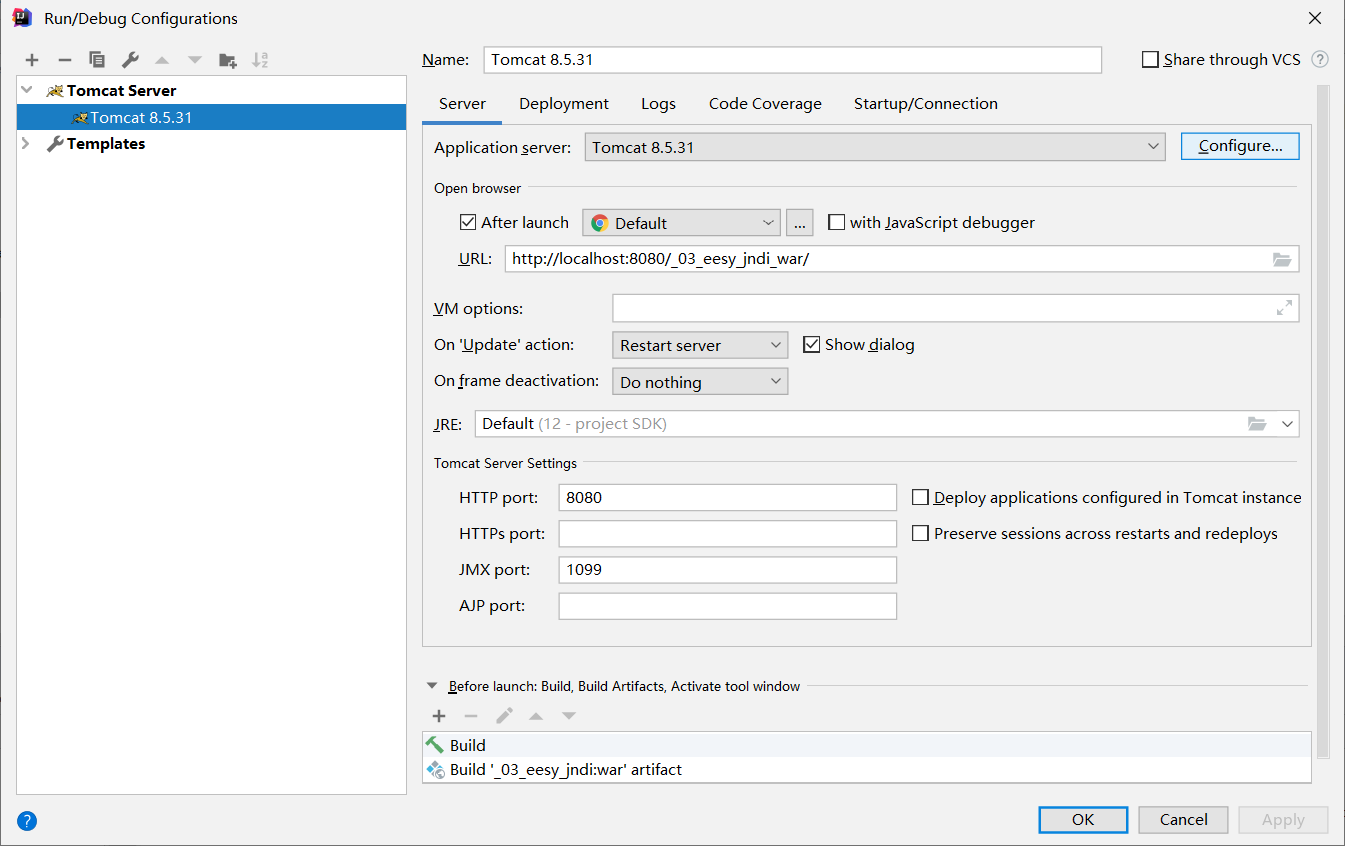Screen dimensions: 1345x846
Task: Uncheck After launch checkbox
Action: click(x=467, y=222)
